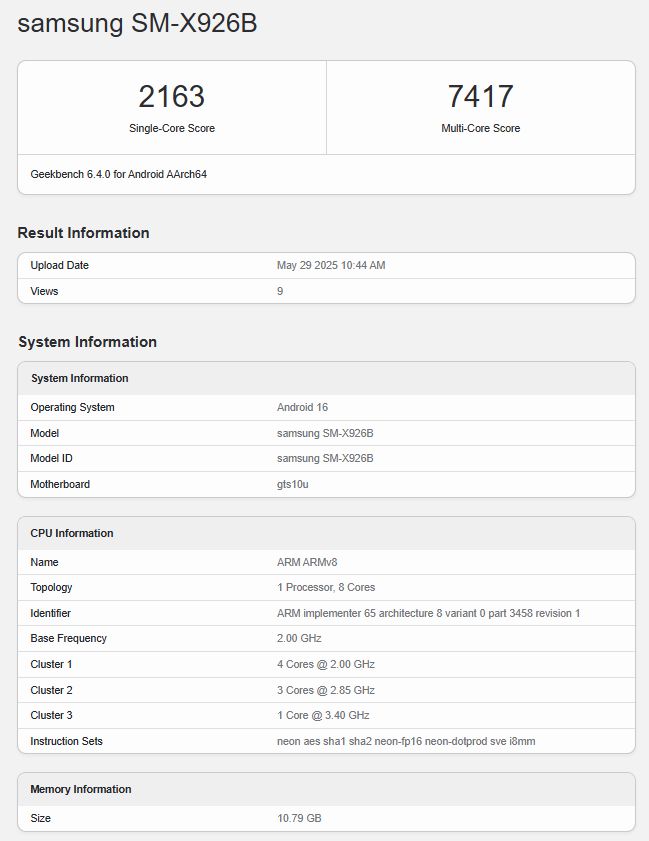Select the ARM ARMv8 value
Screen dimensions: 649x841
(307, 562)
